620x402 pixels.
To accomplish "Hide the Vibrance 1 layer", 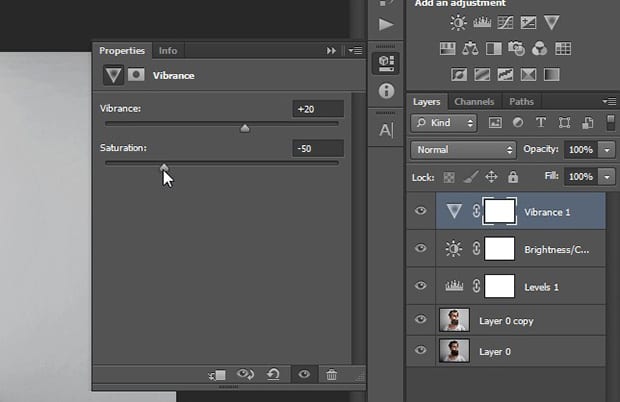I will pyautogui.click(x=421, y=211).
